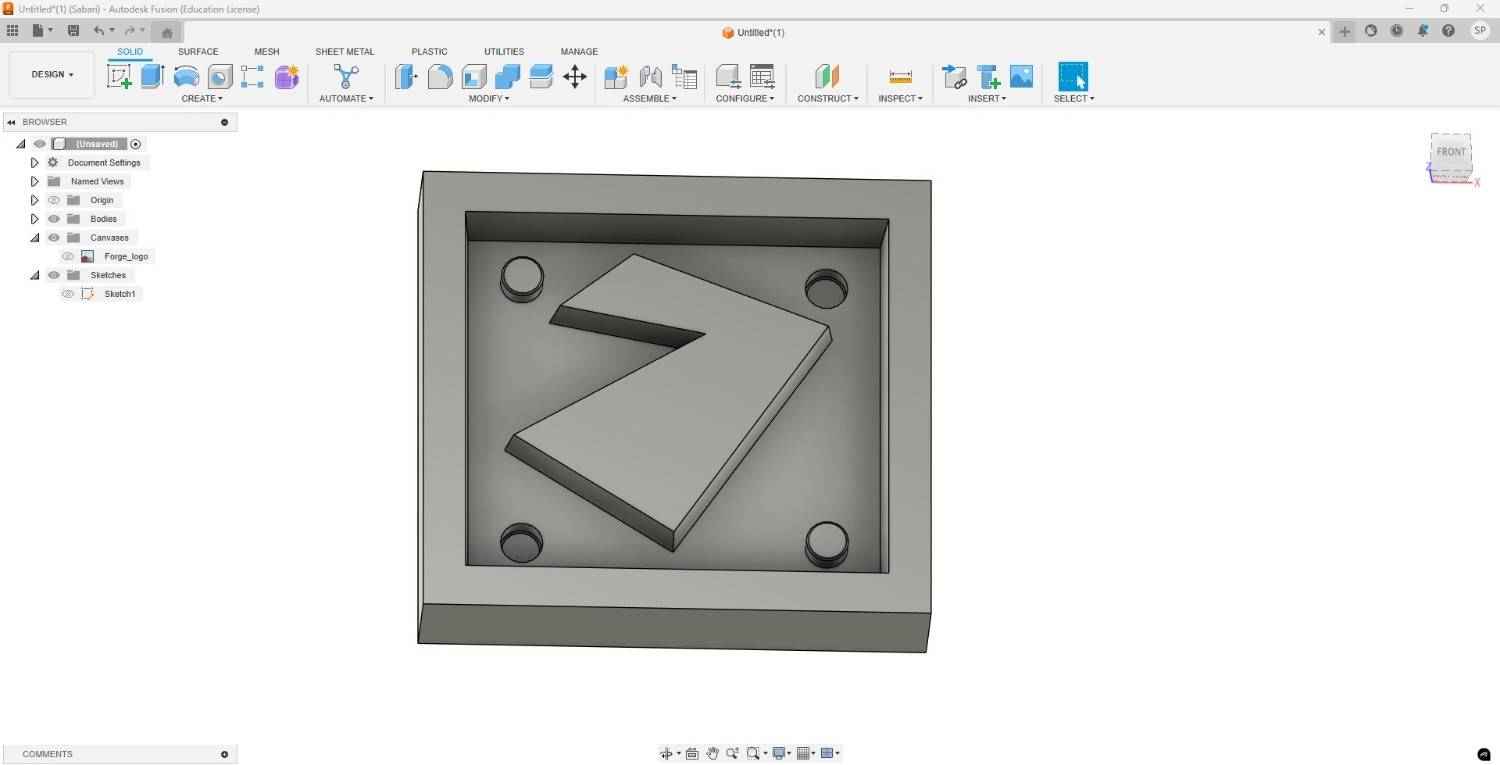Select the Insert Canvas image tool
This screenshot has width=1500, height=765.
tap(1021, 76)
